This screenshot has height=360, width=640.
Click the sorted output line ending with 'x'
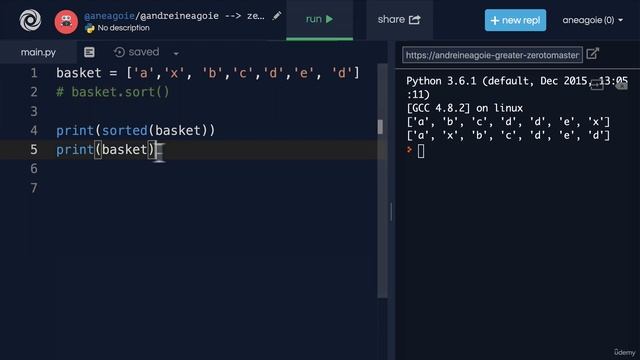click(508, 122)
